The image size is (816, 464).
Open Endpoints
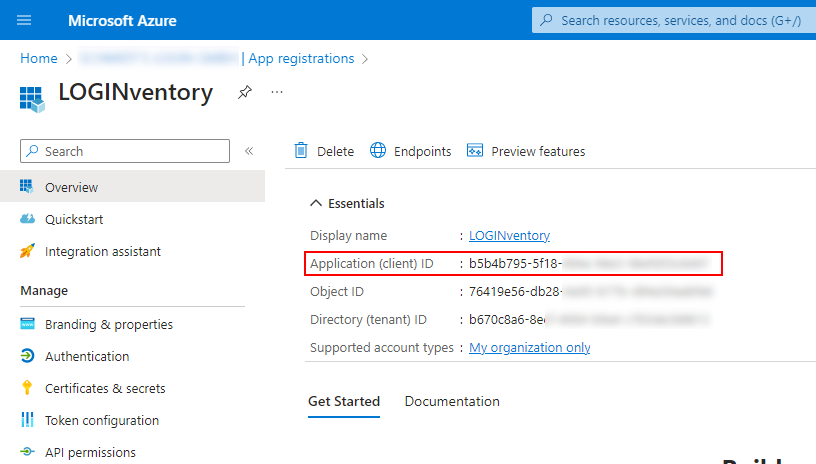click(x=410, y=151)
